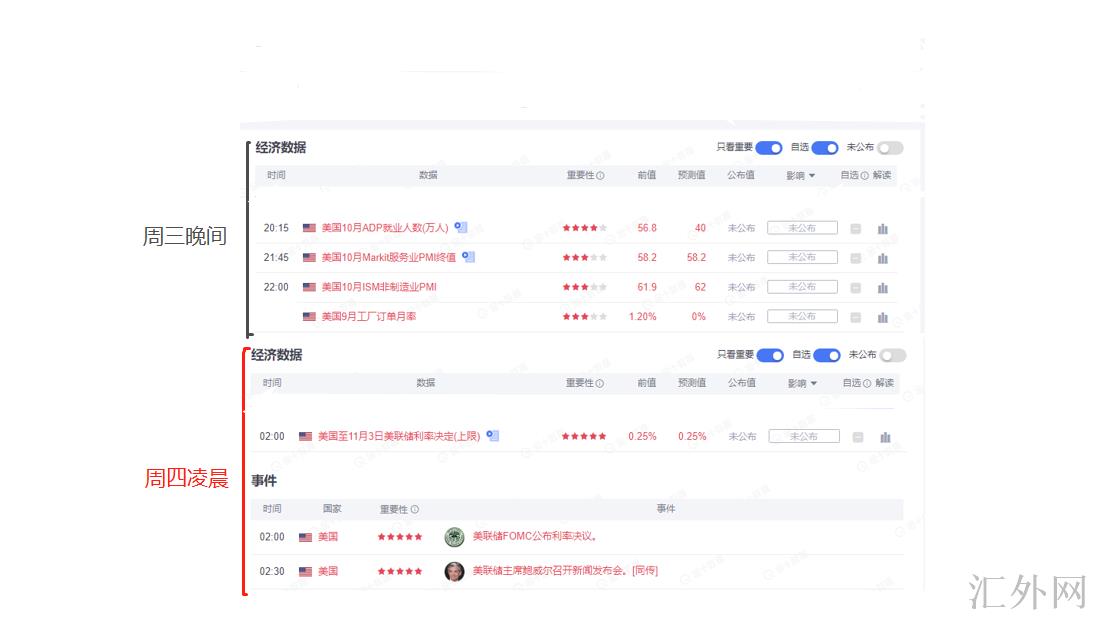Click 预测值 40 in ADP row
Screen dimensions: 1097x622
pyautogui.click(x=700, y=228)
